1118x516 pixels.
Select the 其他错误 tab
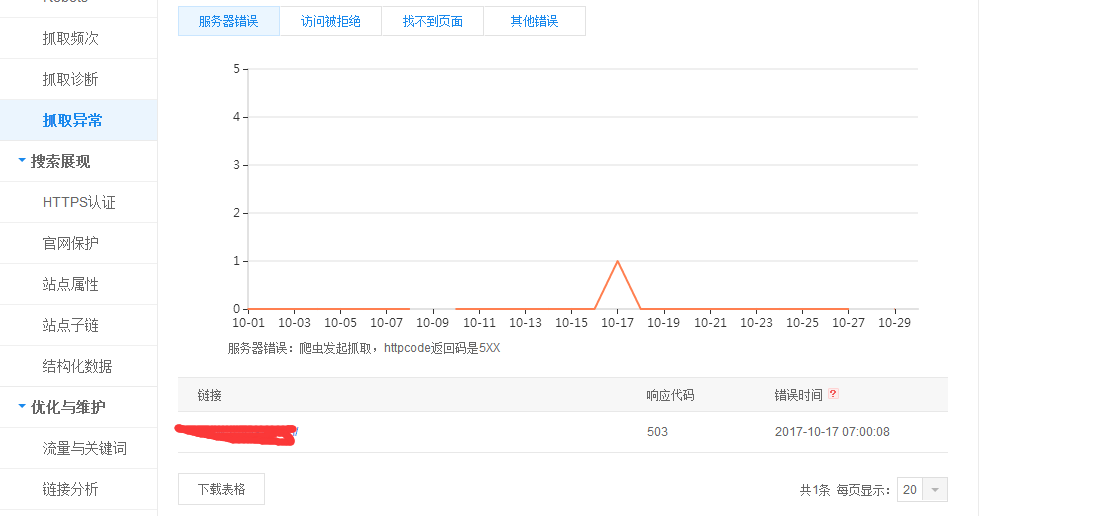tap(534, 21)
